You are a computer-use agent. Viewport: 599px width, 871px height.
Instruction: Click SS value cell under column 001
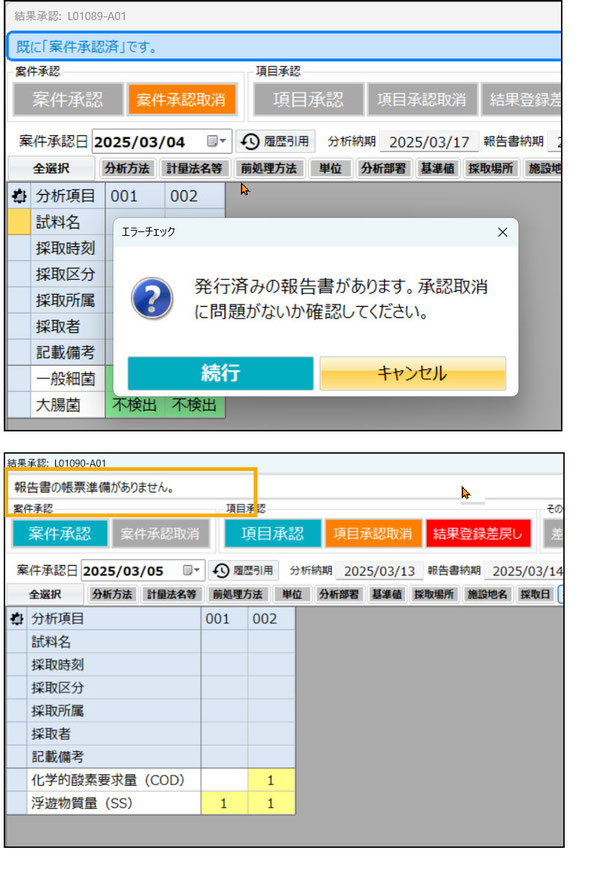point(224,803)
